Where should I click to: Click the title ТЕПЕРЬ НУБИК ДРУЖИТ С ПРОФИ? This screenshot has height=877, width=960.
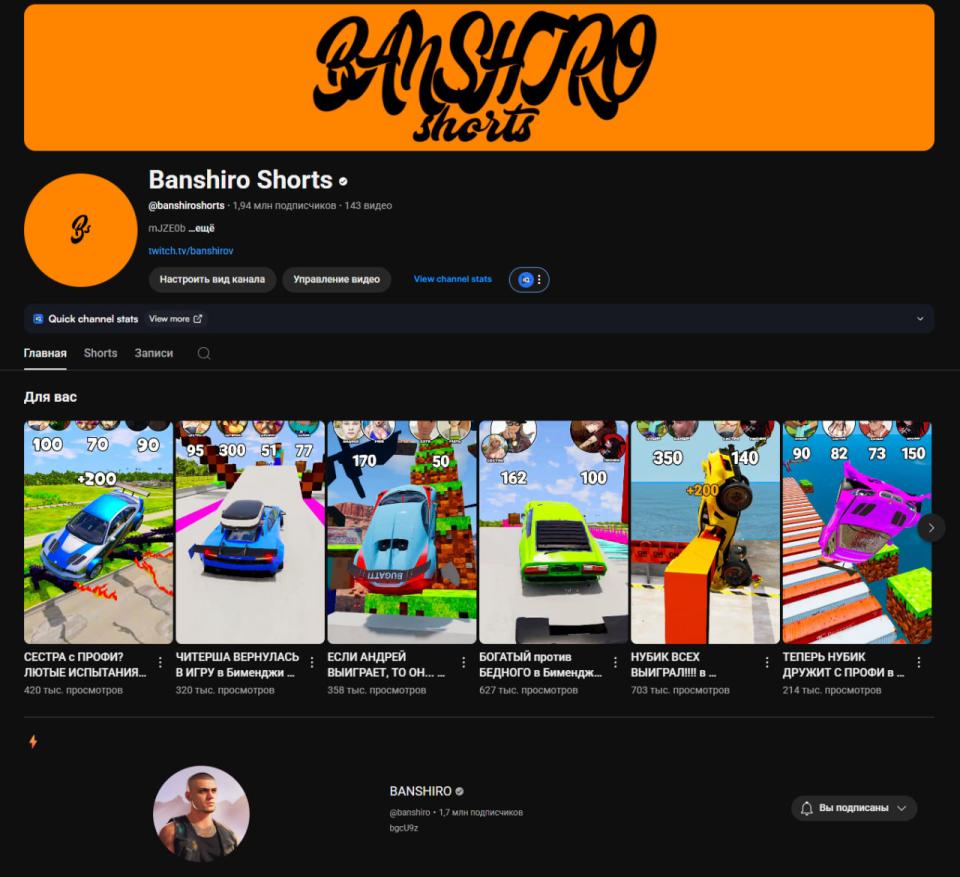844,664
